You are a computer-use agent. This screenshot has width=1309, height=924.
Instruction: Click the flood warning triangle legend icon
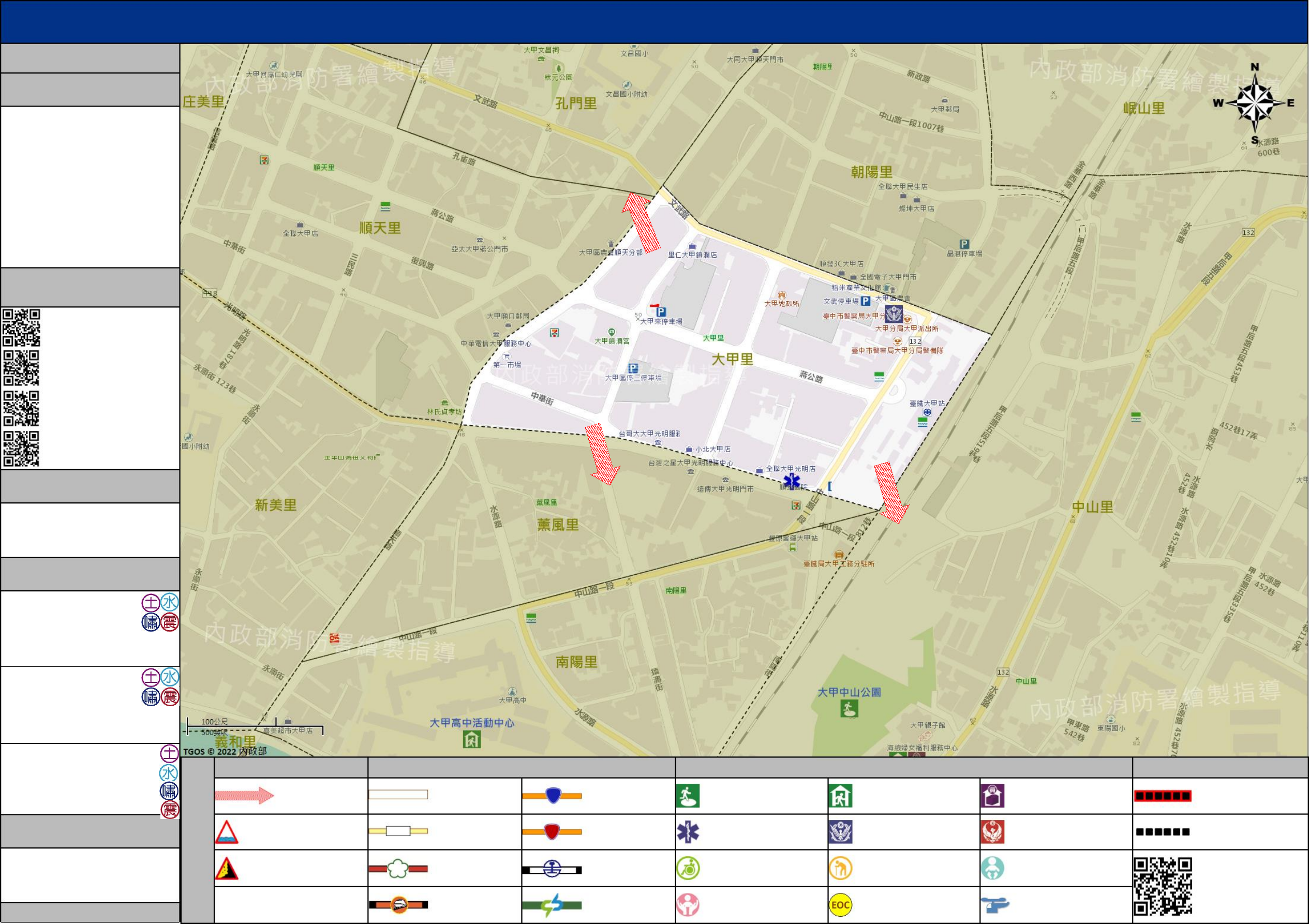[x=226, y=832]
